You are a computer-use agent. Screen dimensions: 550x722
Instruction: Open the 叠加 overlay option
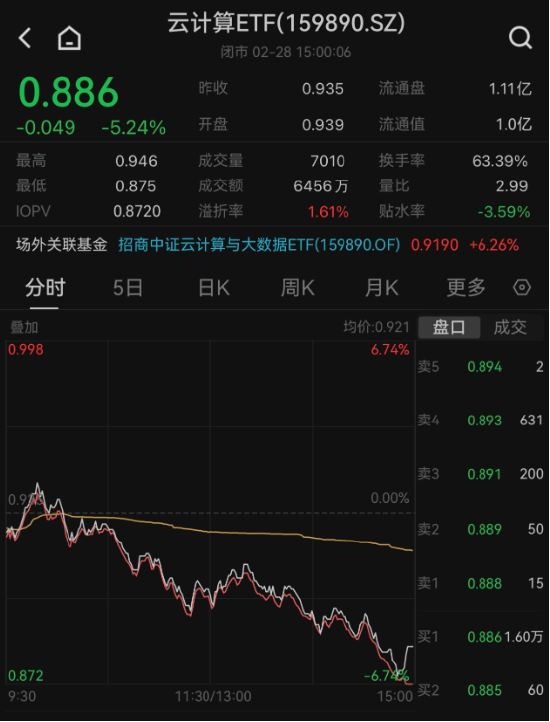pyautogui.click(x=24, y=327)
